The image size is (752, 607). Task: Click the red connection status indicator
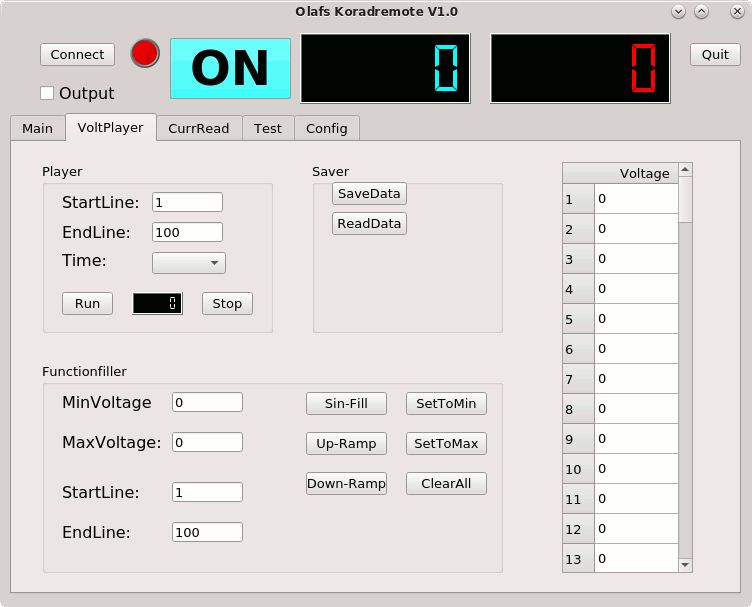[145, 53]
